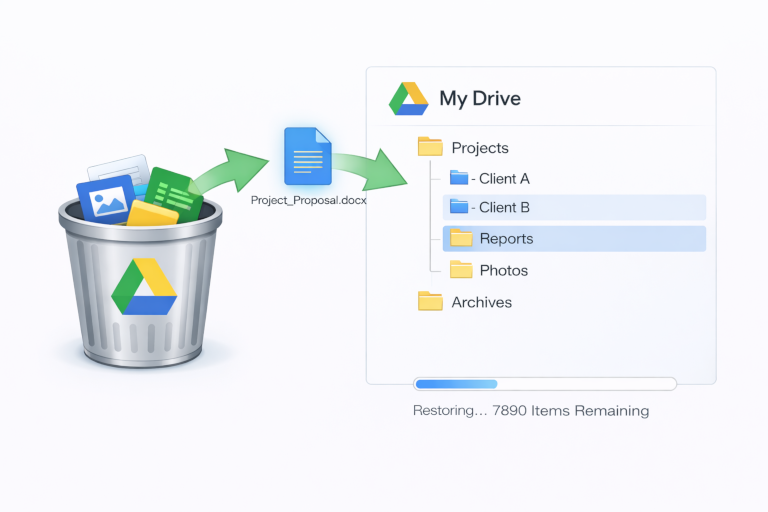Click the Drive logo on the trash can
Screen dimensions: 768x512
pyautogui.click(x=144, y=287)
